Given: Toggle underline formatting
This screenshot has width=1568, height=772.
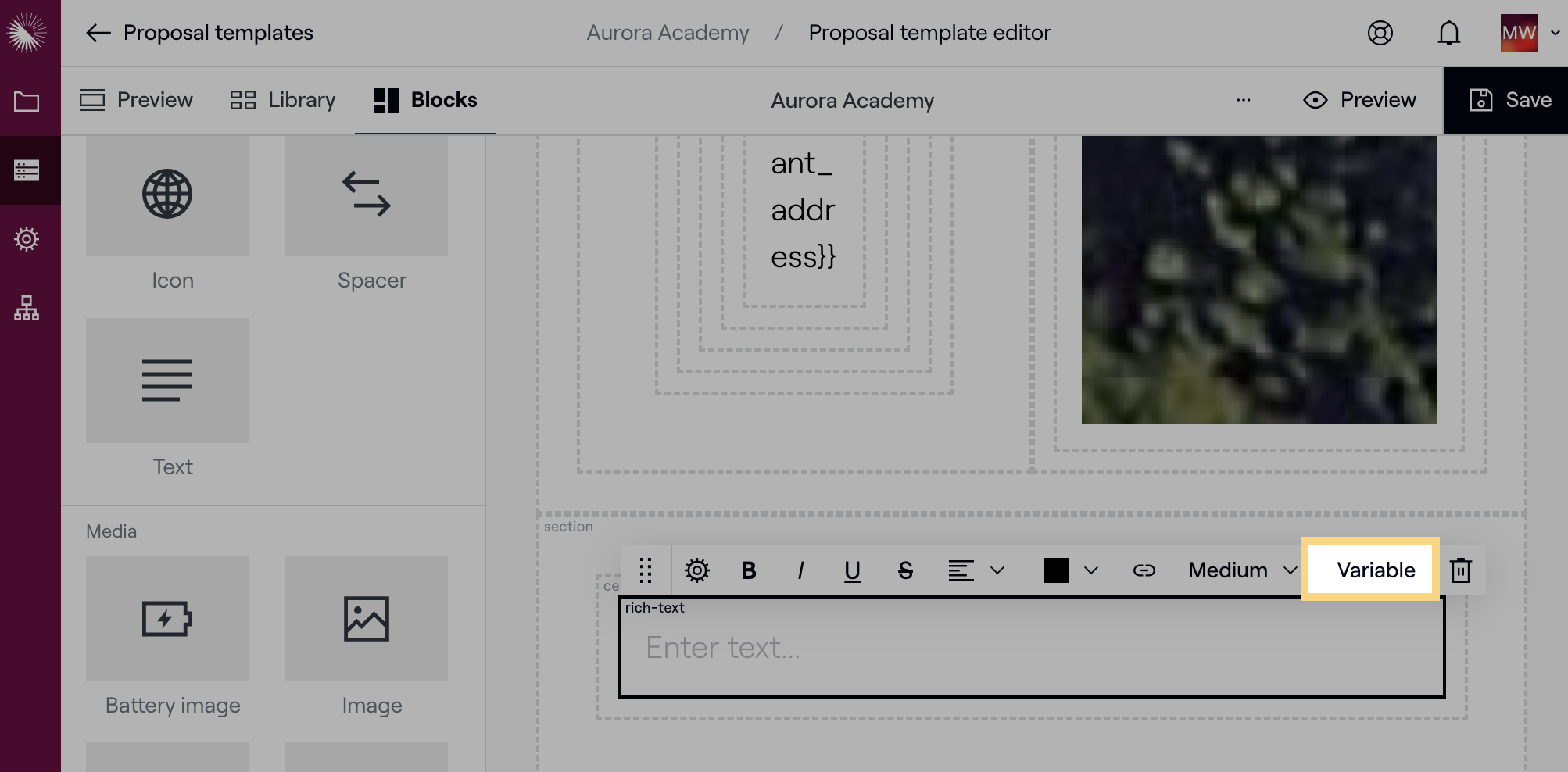Looking at the screenshot, I should [x=852, y=570].
